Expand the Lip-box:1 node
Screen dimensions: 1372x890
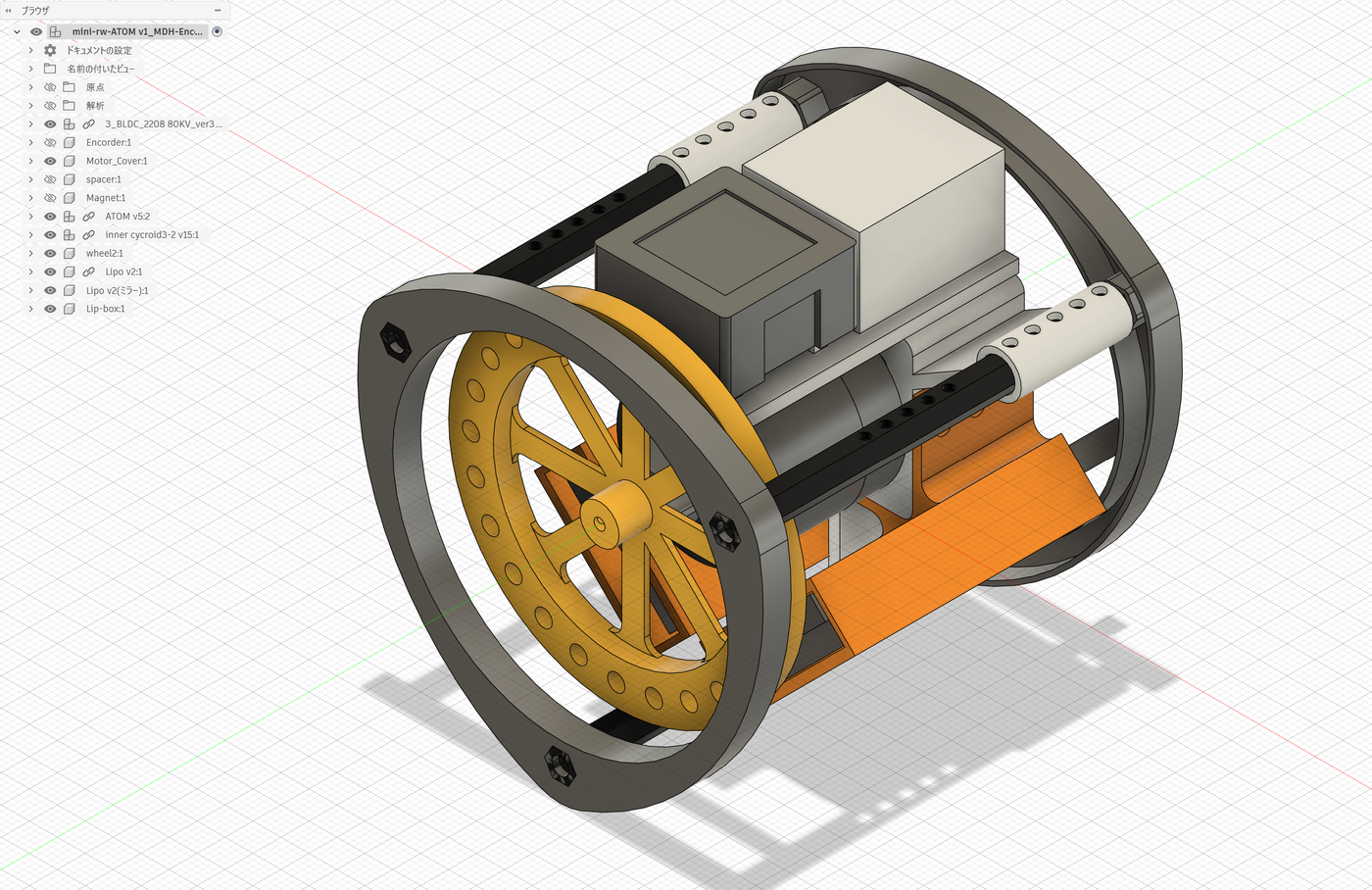coord(30,309)
